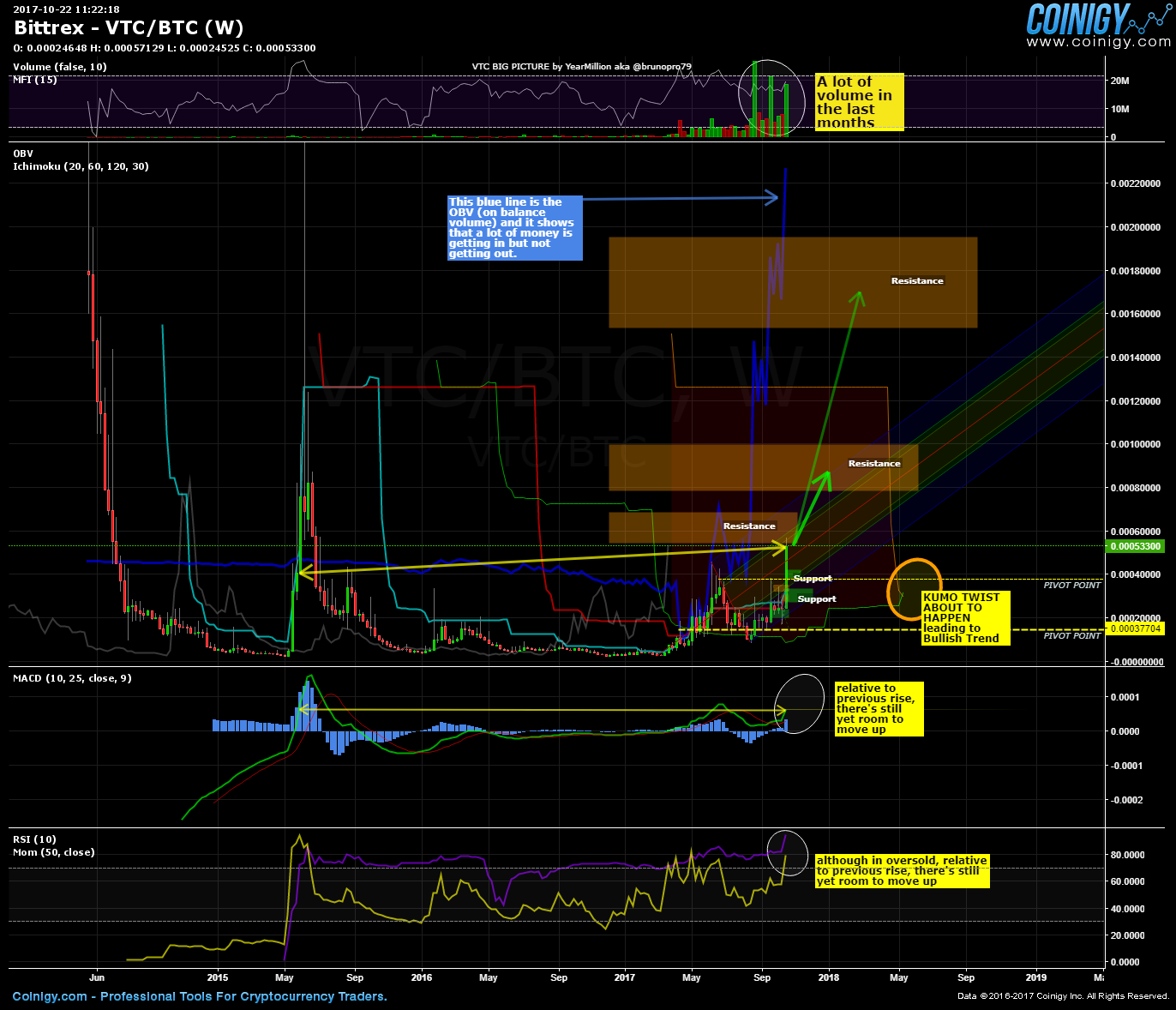Click the Ichimoku (20, 60, 120, 30) label
1176x1010 pixels.
(81, 166)
